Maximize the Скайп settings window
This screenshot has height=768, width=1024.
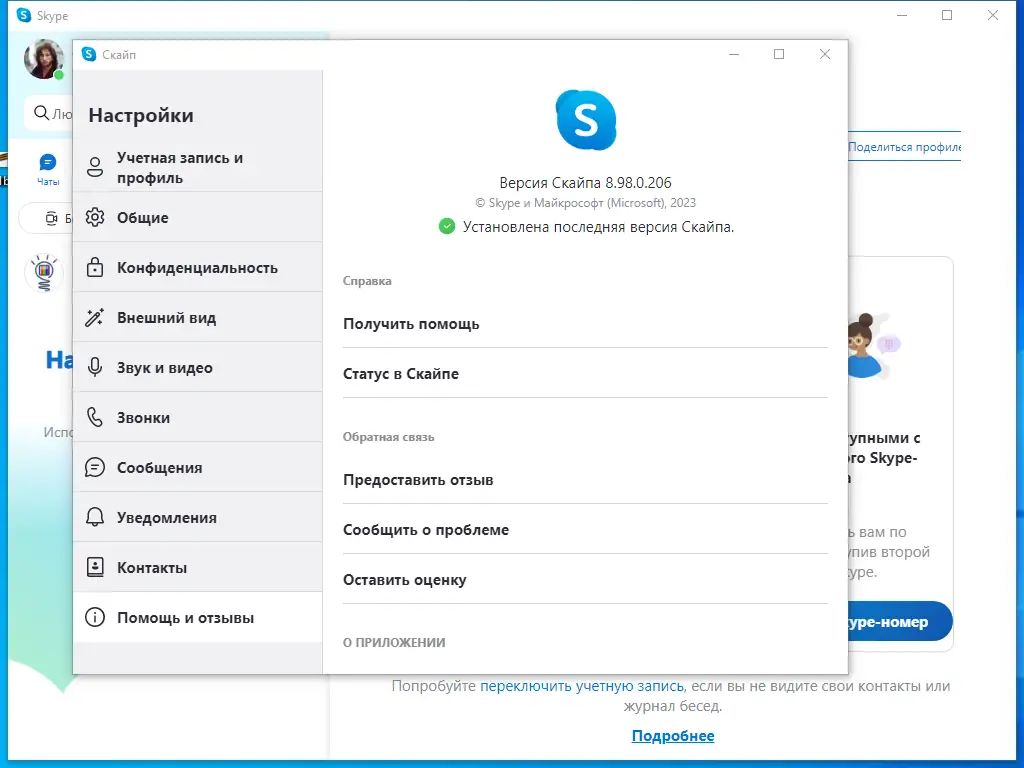[778, 54]
